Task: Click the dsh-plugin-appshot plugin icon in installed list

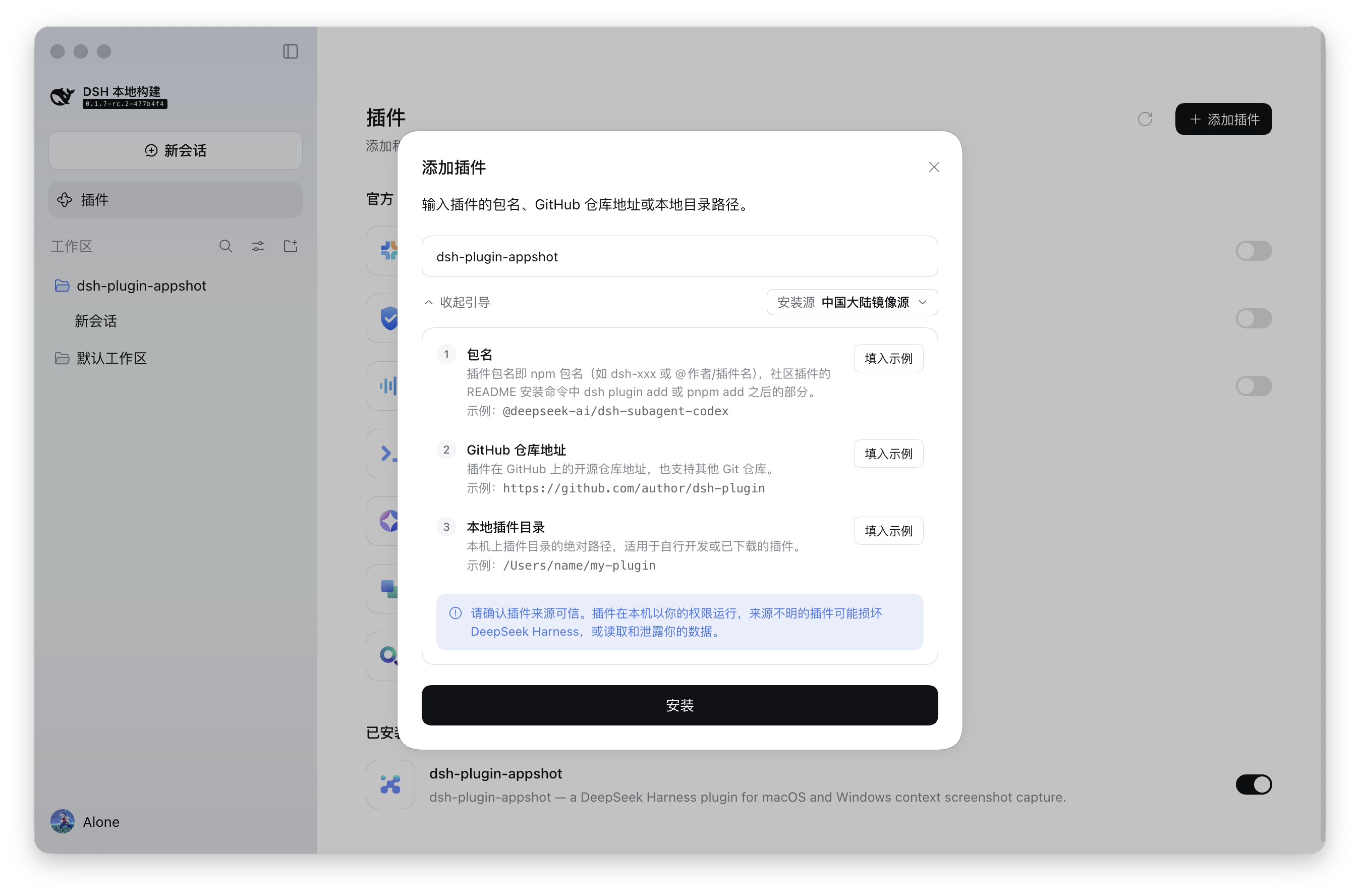Action: click(x=390, y=784)
